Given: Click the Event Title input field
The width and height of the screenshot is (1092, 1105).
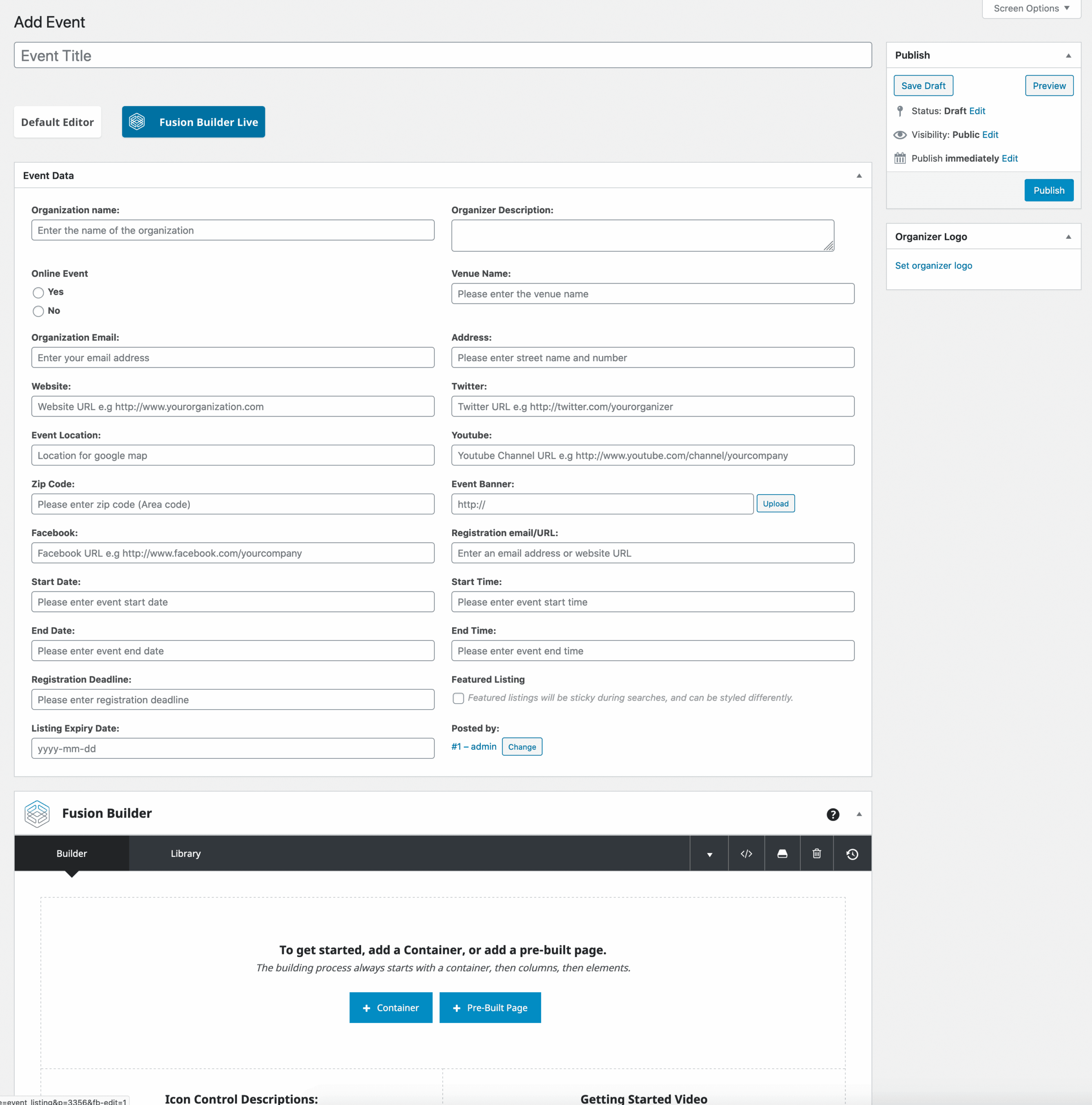Looking at the screenshot, I should 443,56.
